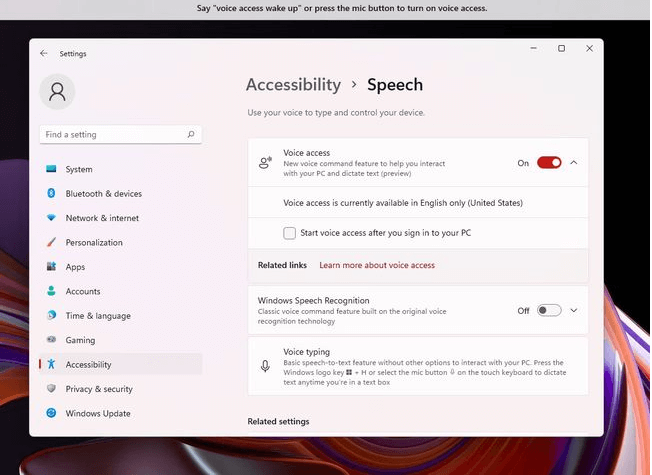Open Accounts settings category
The width and height of the screenshot is (652, 475).
pyautogui.click(x=121, y=291)
